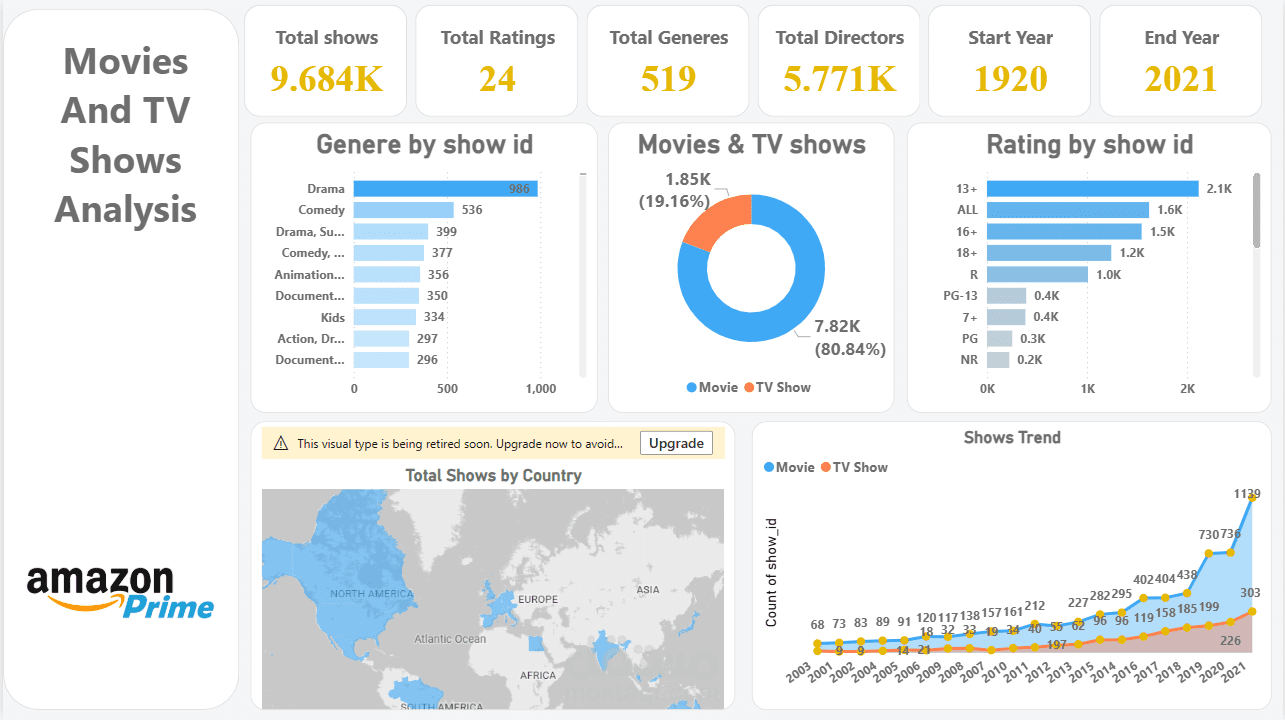Click the Europe label on the map
The width and height of the screenshot is (1285, 720).
(x=537, y=599)
